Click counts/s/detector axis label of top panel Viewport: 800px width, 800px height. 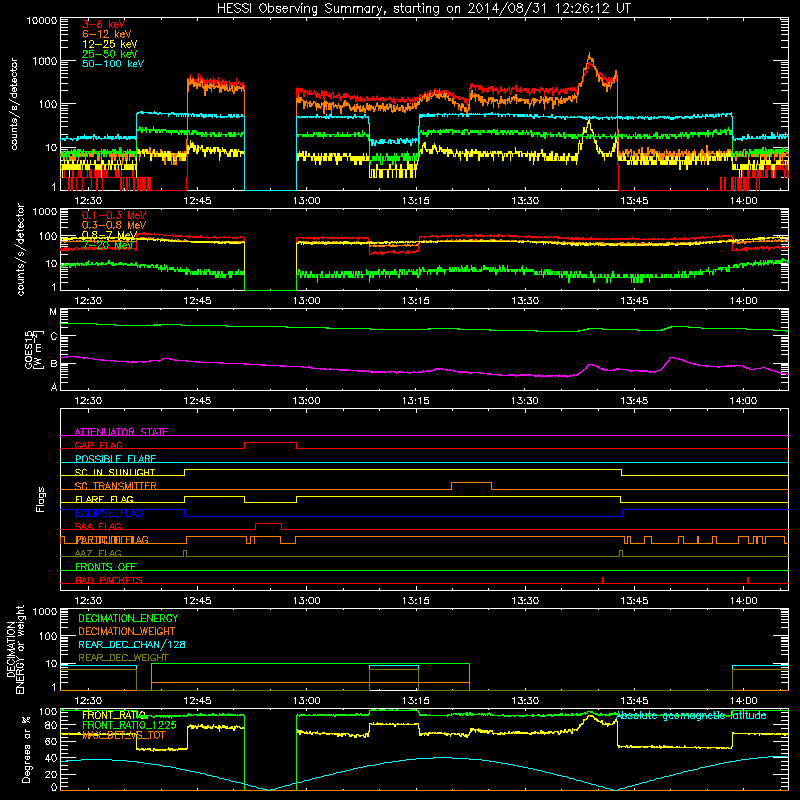click(14, 104)
